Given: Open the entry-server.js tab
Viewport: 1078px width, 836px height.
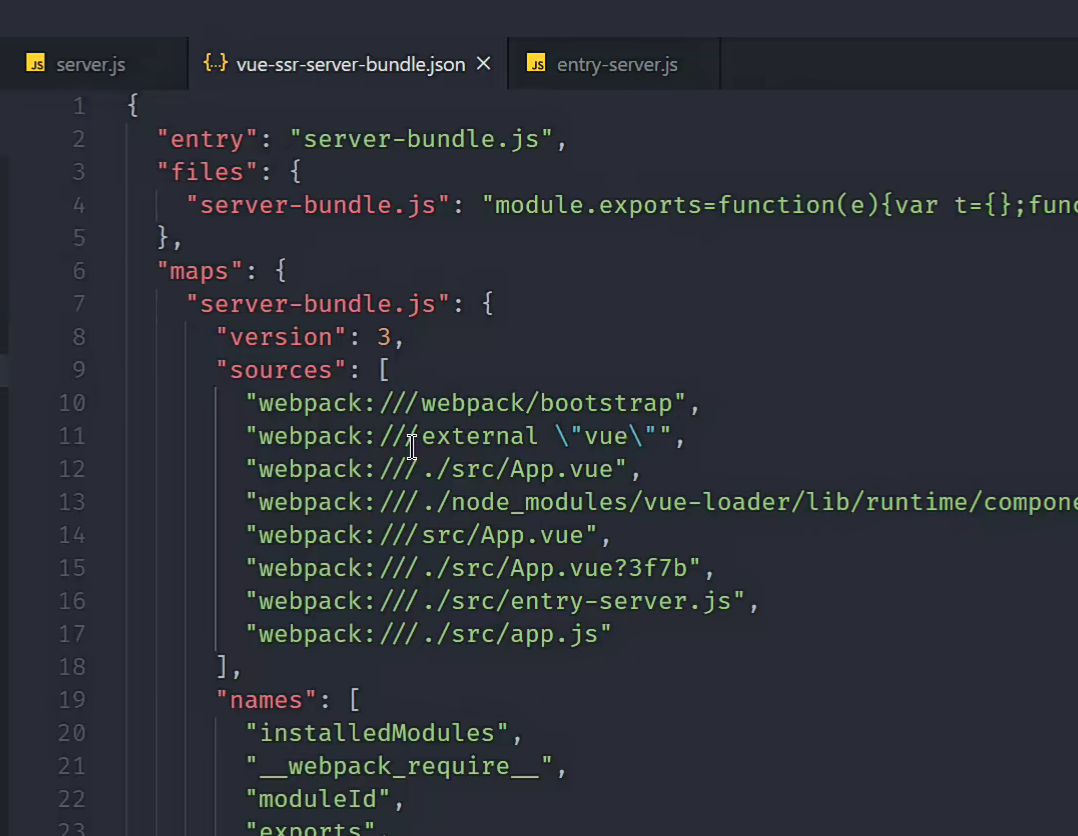Looking at the screenshot, I should 616,65.
